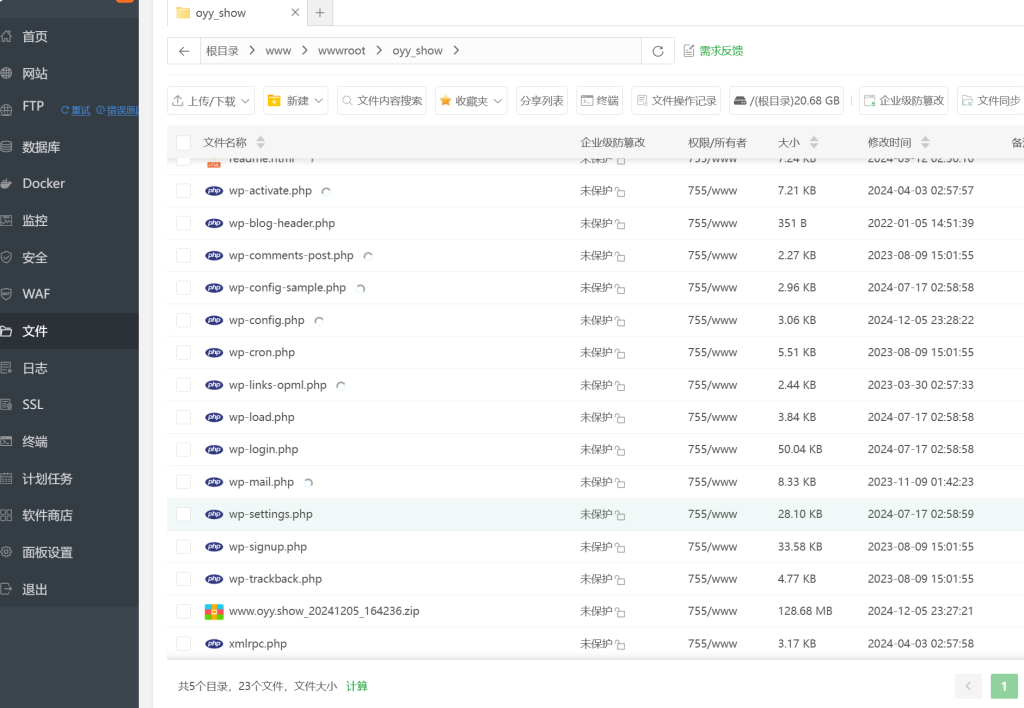1024x708 pixels.
Task: Open the 上传/下载 dropdown
Action: pyautogui.click(x=211, y=101)
